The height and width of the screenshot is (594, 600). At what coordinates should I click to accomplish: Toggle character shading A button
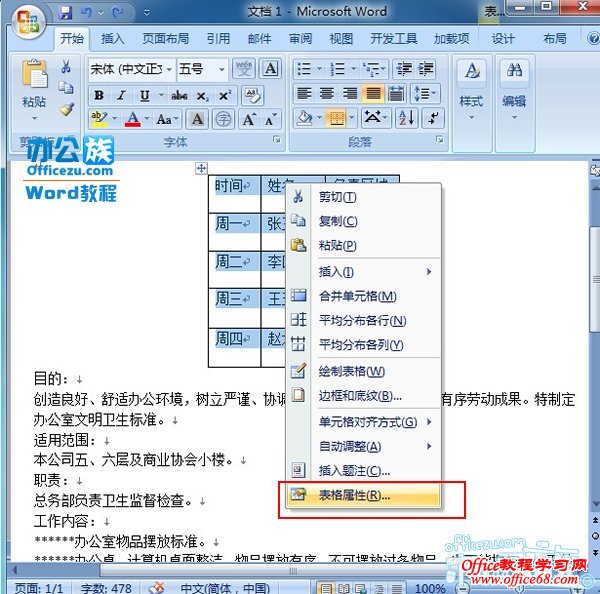(197, 119)
